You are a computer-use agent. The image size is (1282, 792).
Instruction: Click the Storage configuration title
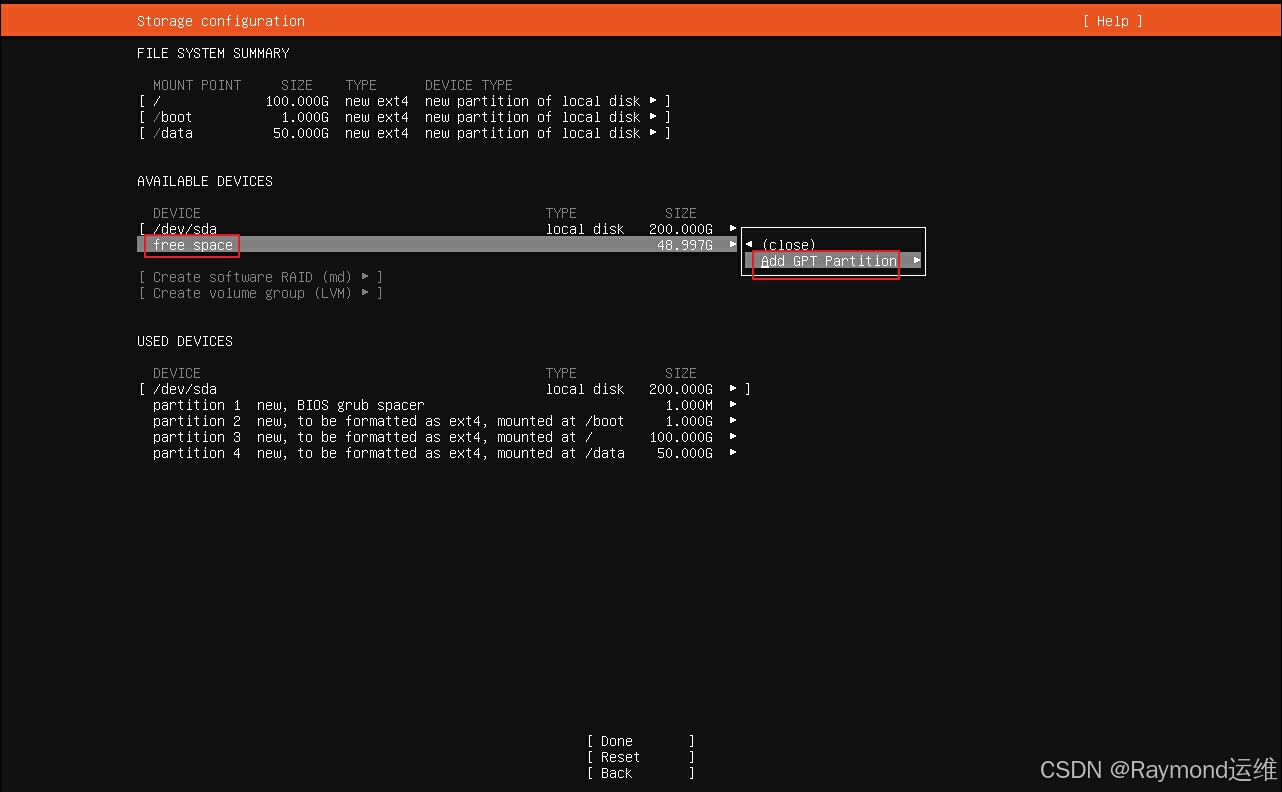[x=221, y=21]
